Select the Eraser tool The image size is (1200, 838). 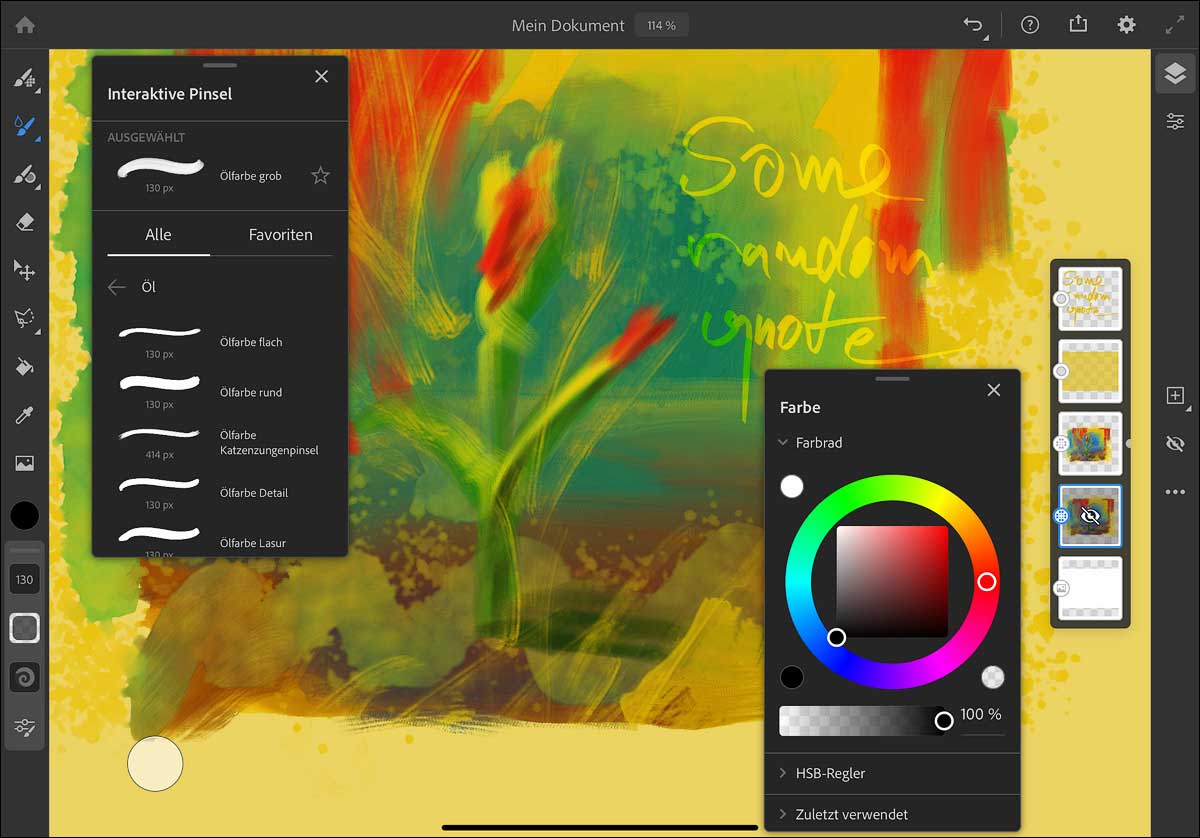[x=25, y=223]
